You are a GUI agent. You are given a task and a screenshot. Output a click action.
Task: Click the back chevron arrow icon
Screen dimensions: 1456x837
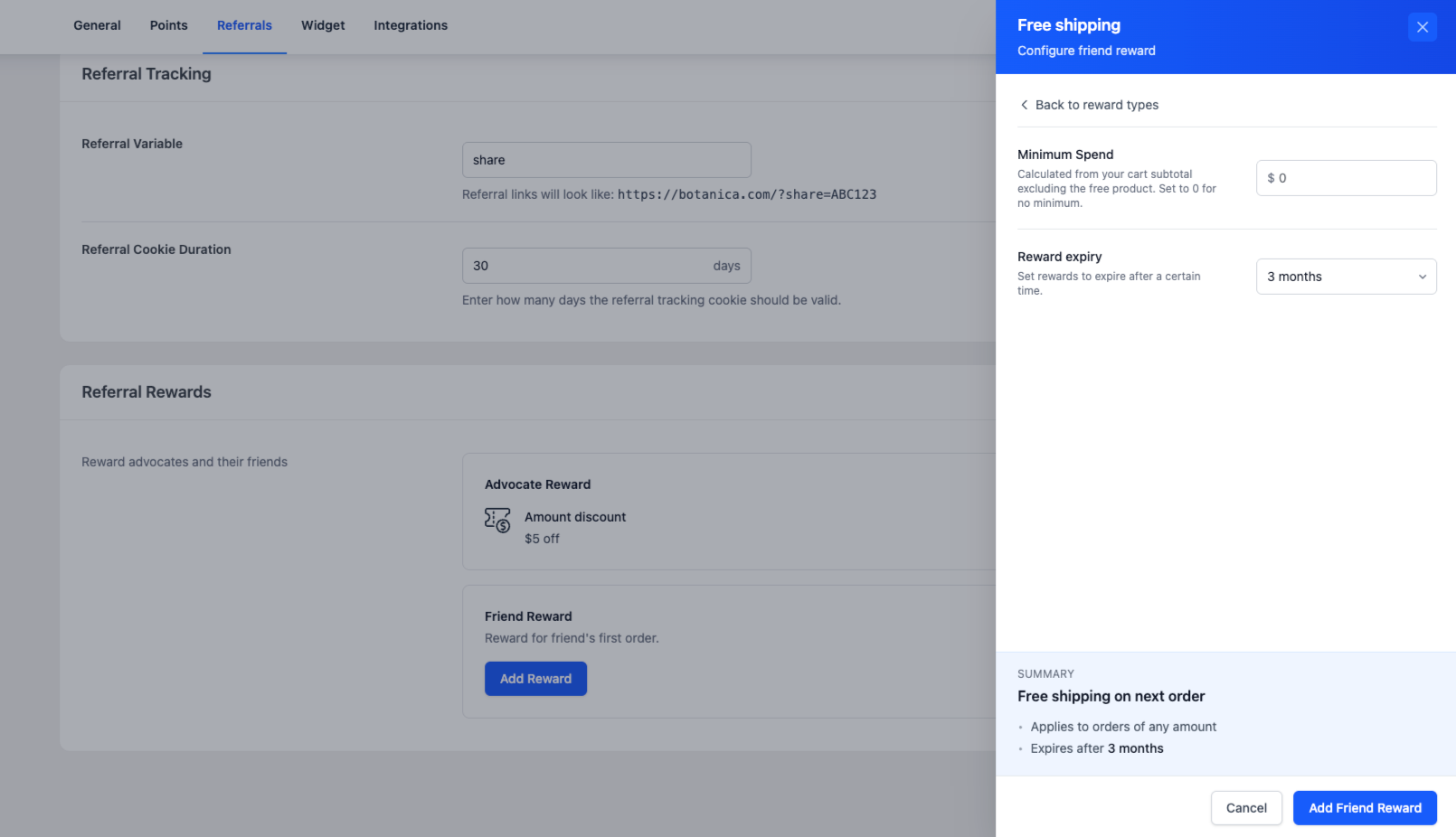click(1024, 105)
